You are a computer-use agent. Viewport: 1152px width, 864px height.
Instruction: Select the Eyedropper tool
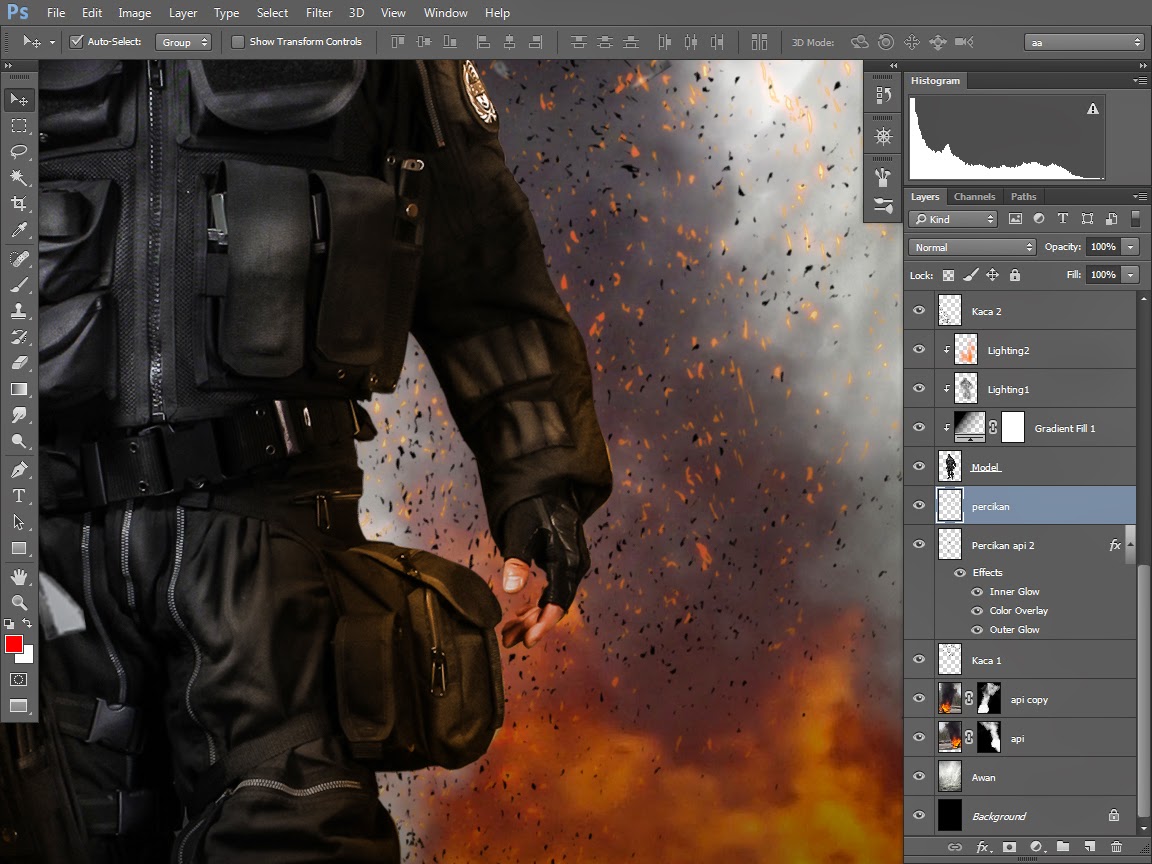click(x=19, y=231)
